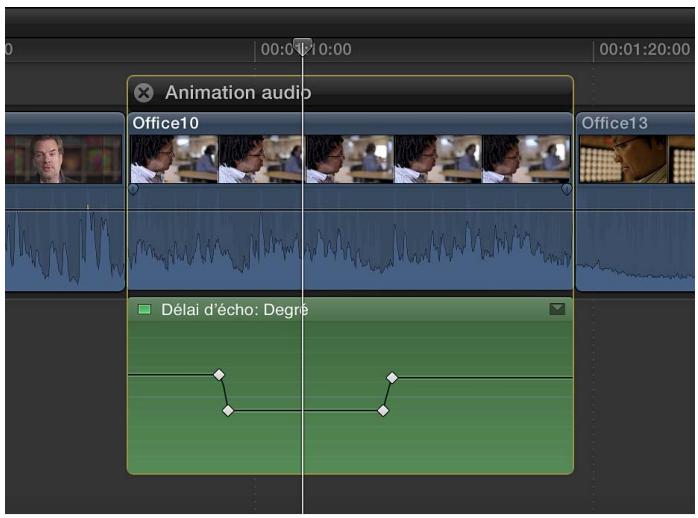Viewport: 698px width, 518px height.
Task: Click the Office10 left fade handle
Action: coord(133,190)
